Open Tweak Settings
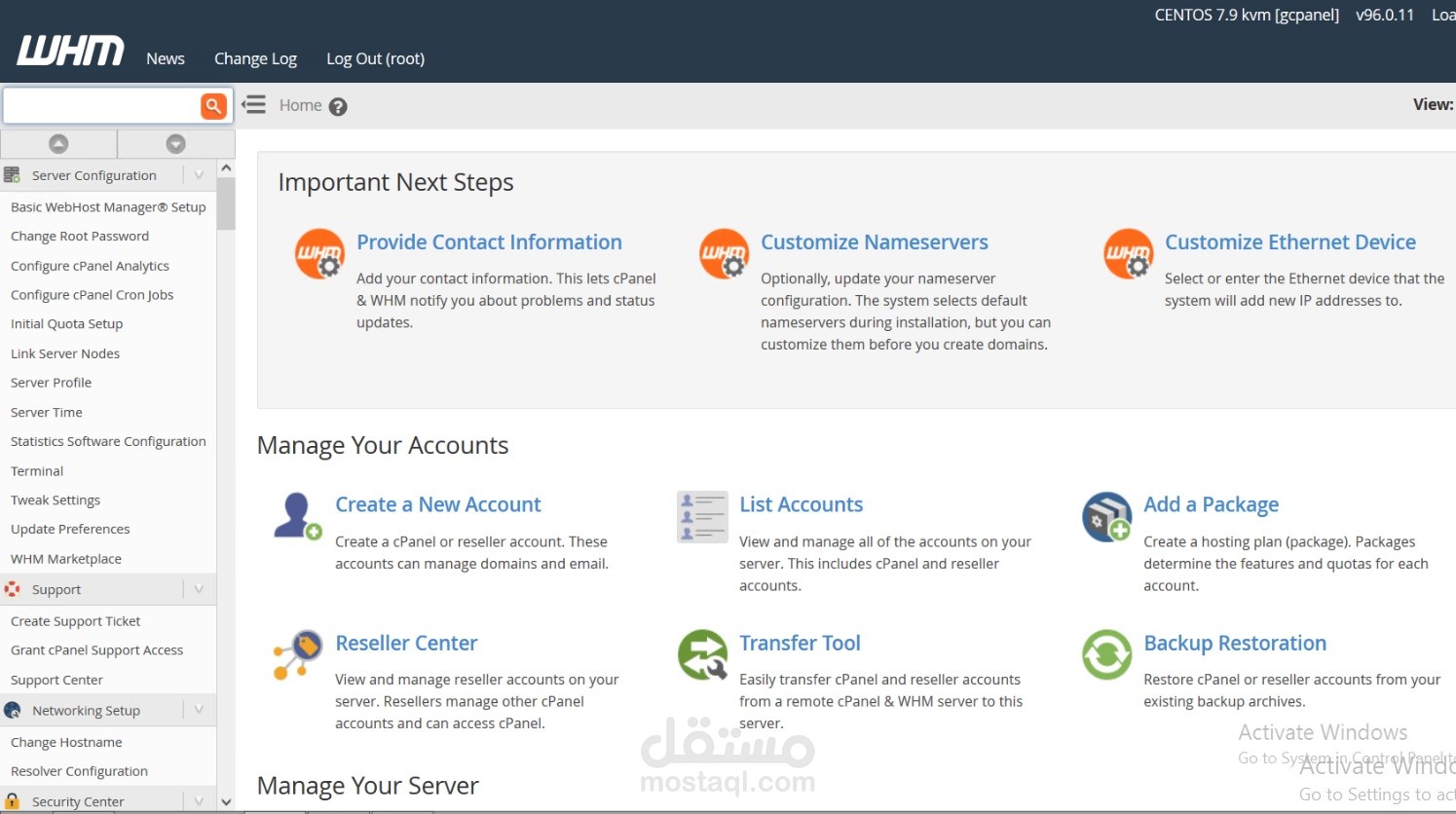 click(x=56, y=500)
